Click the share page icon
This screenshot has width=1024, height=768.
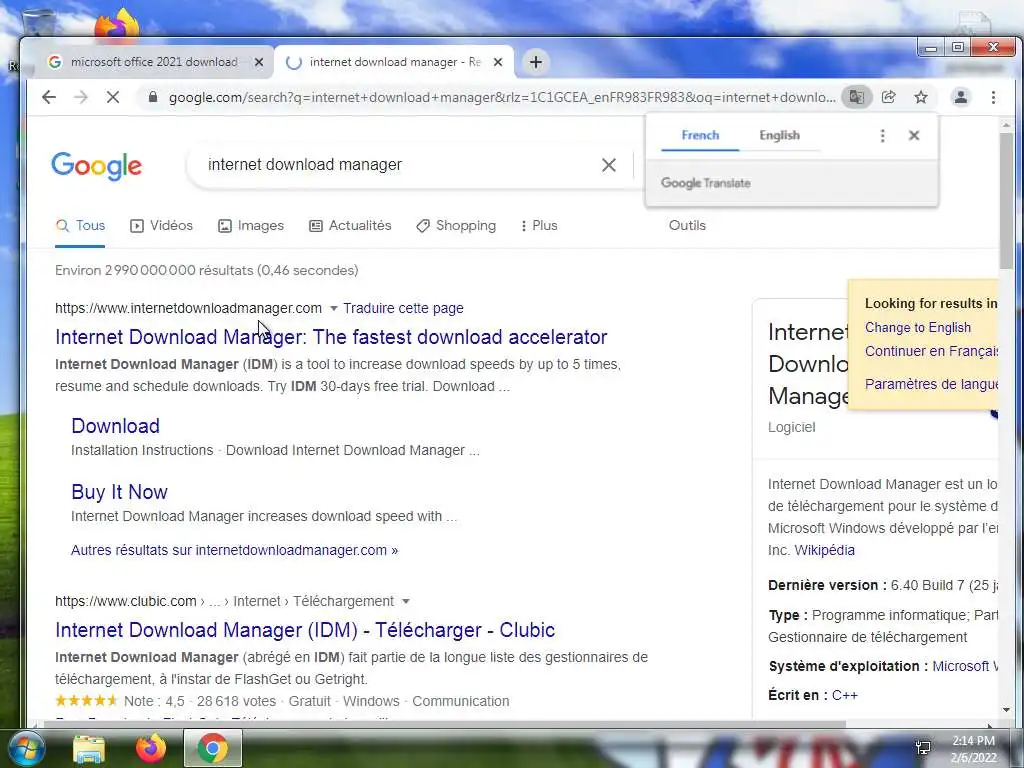(x=889, y=97)
